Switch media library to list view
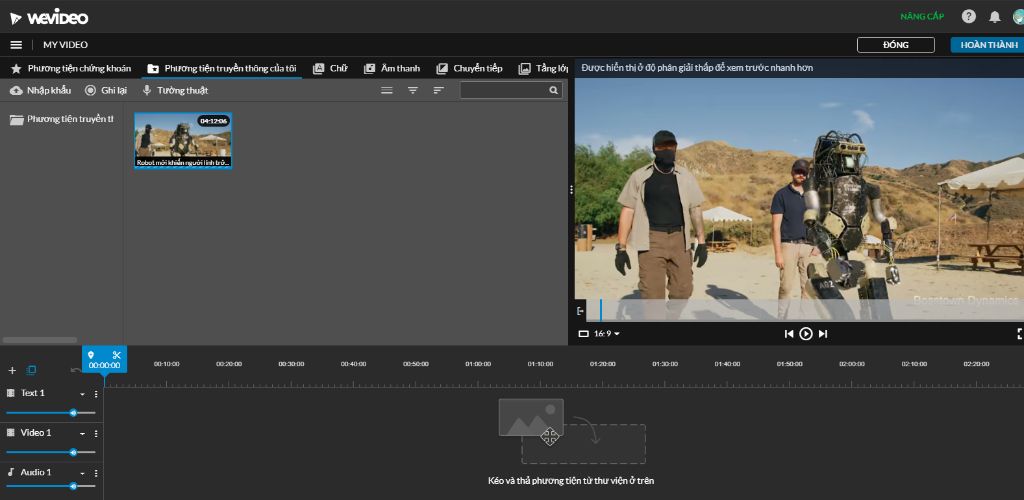 (x=387, y=91)
